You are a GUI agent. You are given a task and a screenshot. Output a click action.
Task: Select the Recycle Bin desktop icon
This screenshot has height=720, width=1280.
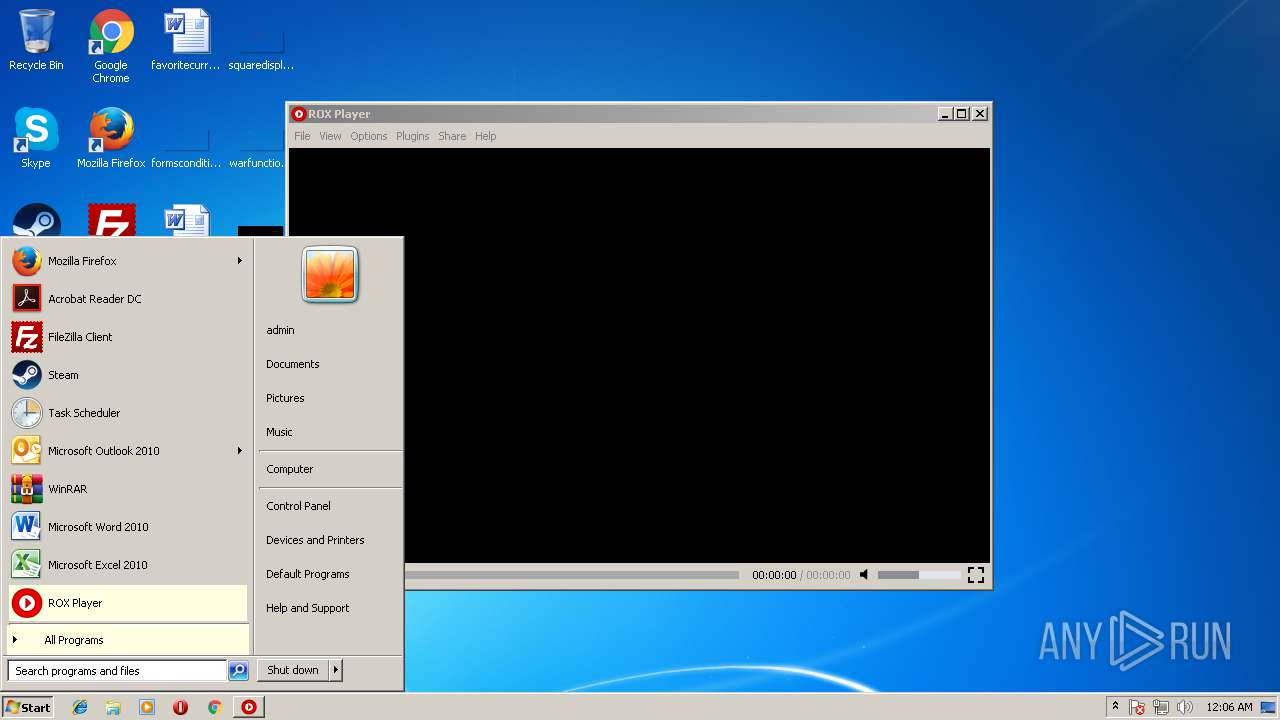[x=36, y=40]
